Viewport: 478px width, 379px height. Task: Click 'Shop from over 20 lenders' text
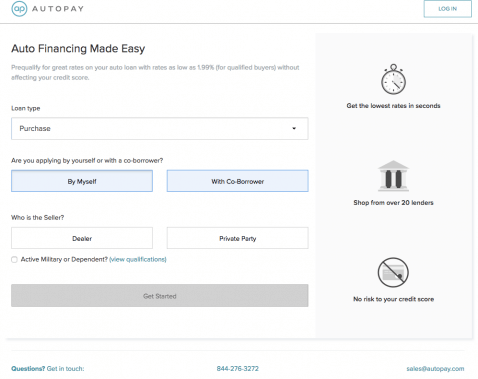click(x=393, y=203)
